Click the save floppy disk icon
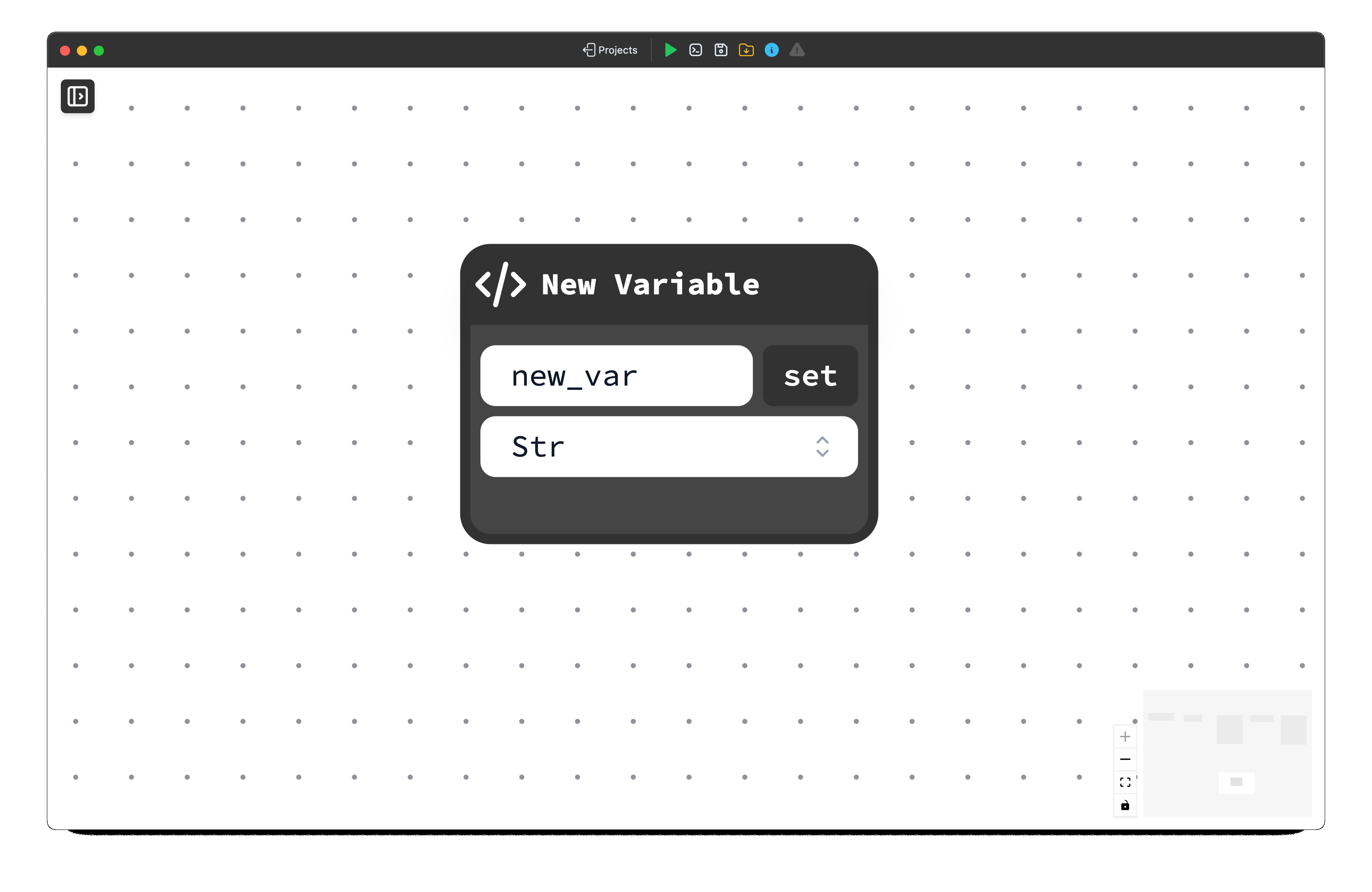 click(721, 50)
